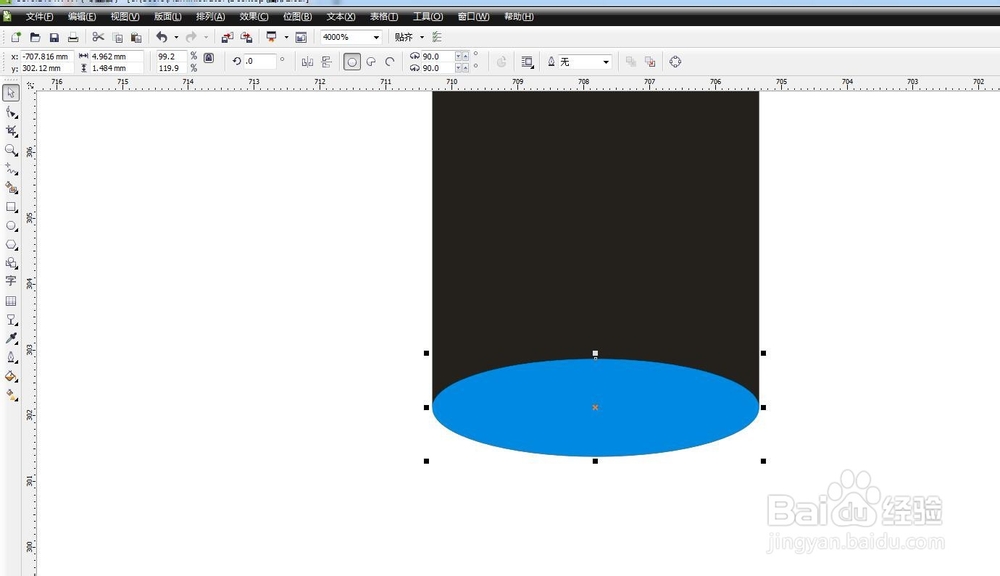Click the dark rectangle shape on canvas

tap(595, 223)
